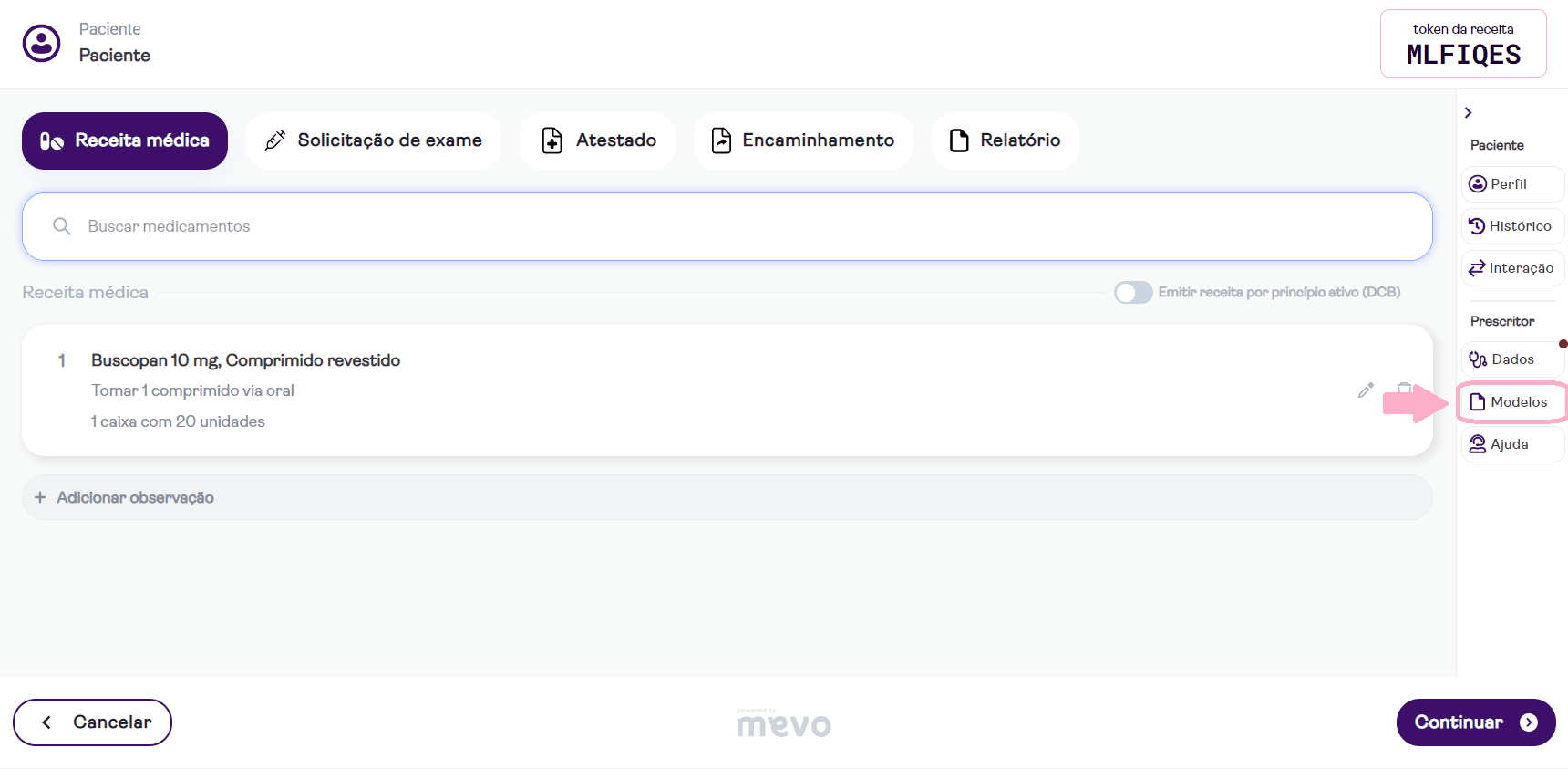Click the prescription token MLFIQES box
Screen dimensions: 1568x769
[1462, 44]
